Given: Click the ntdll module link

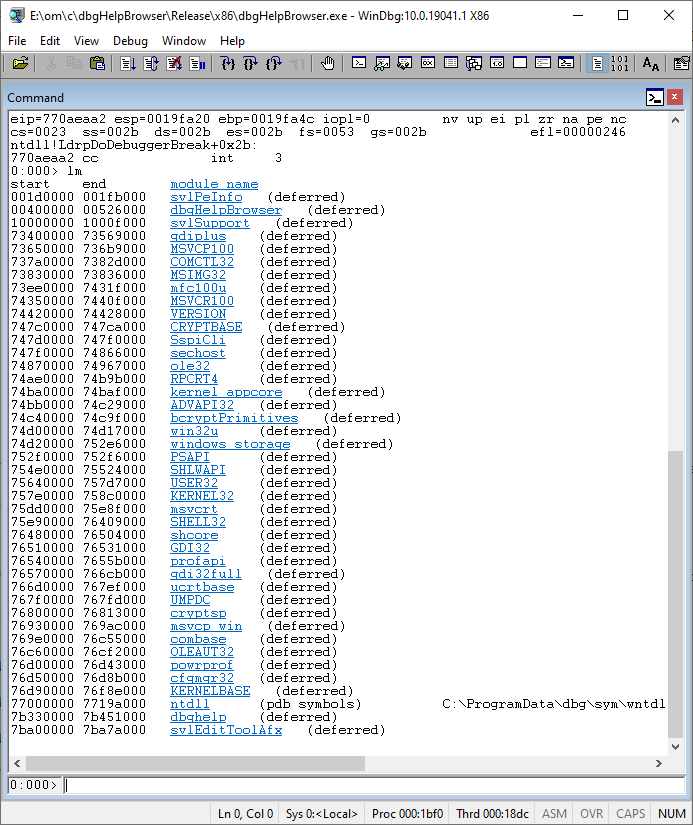Looking at the screenshot, I should pos(190,704).
